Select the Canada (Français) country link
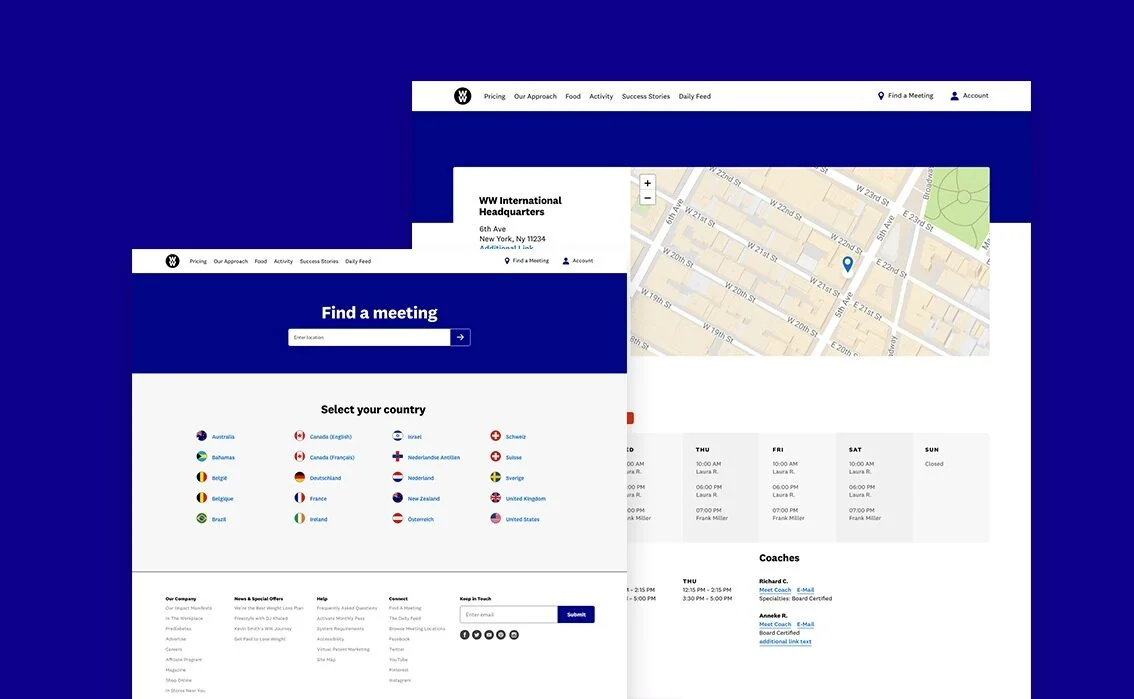 point(332,458)
